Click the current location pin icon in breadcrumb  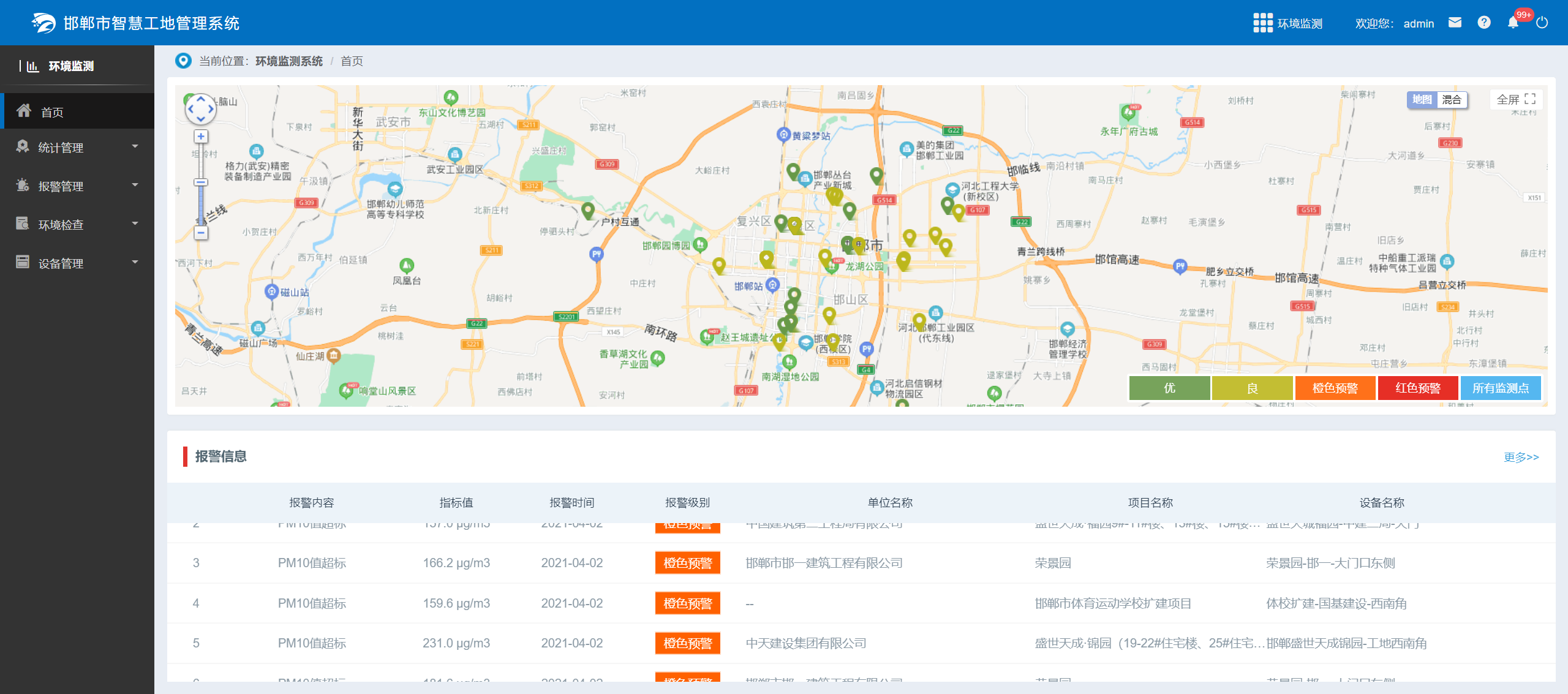pyautogui.click(x=183, y=61)
